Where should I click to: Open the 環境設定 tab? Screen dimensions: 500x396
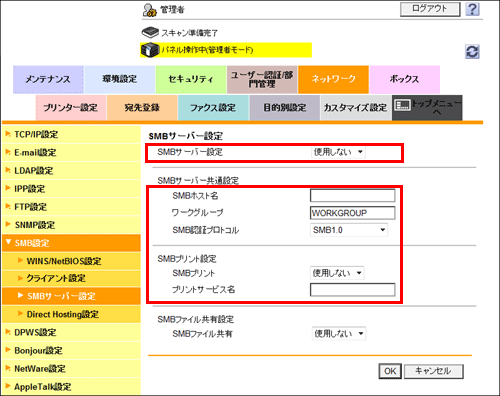tap(120, 79)
